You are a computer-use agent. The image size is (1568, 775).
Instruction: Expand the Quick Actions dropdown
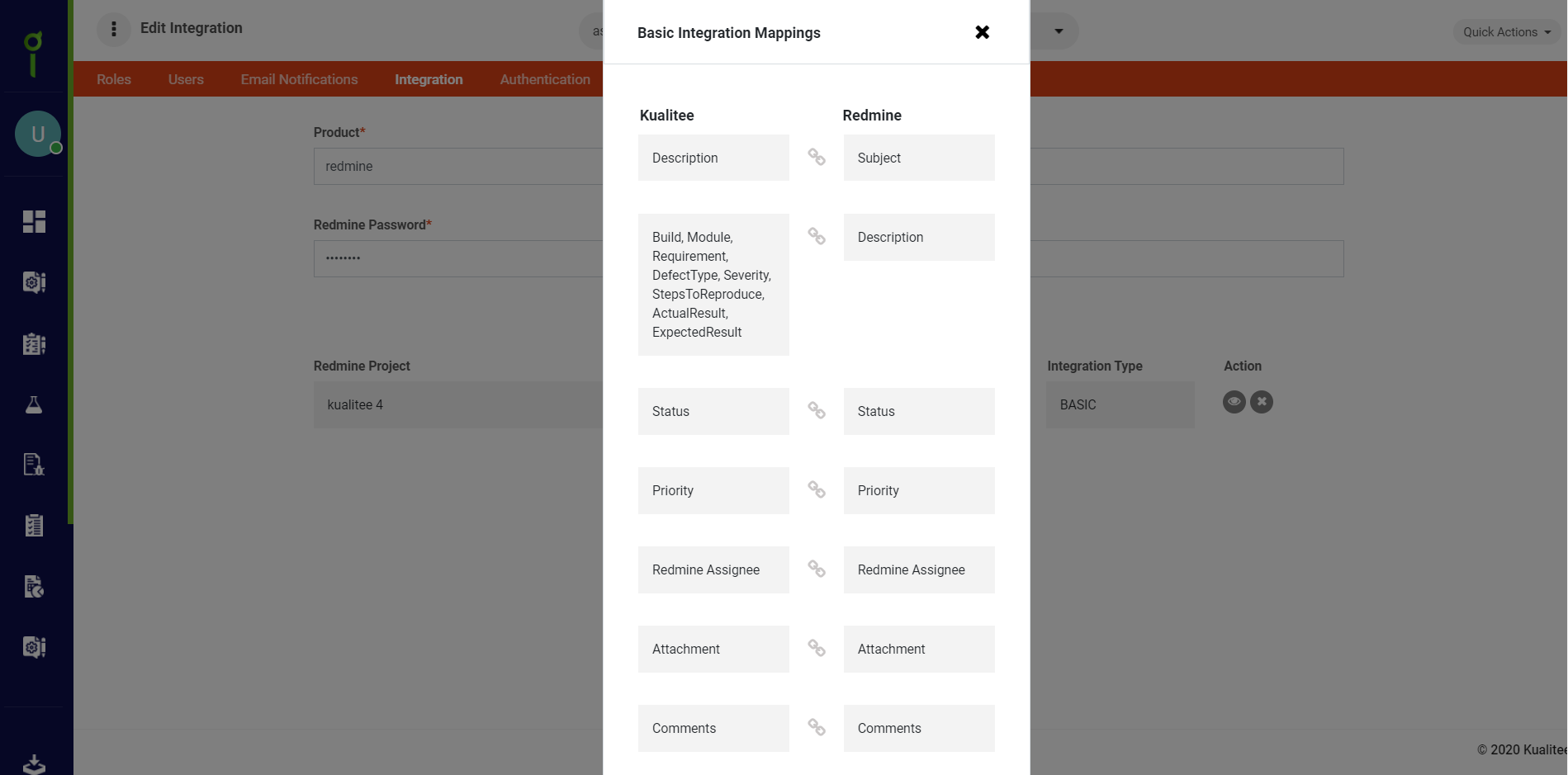1506,32
